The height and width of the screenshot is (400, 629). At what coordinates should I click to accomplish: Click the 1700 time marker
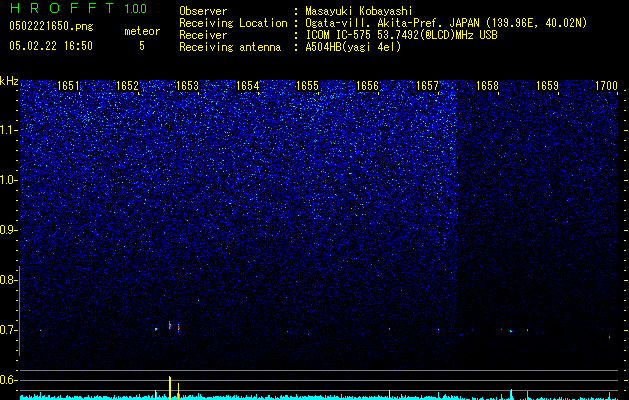(x=607, y=86)
